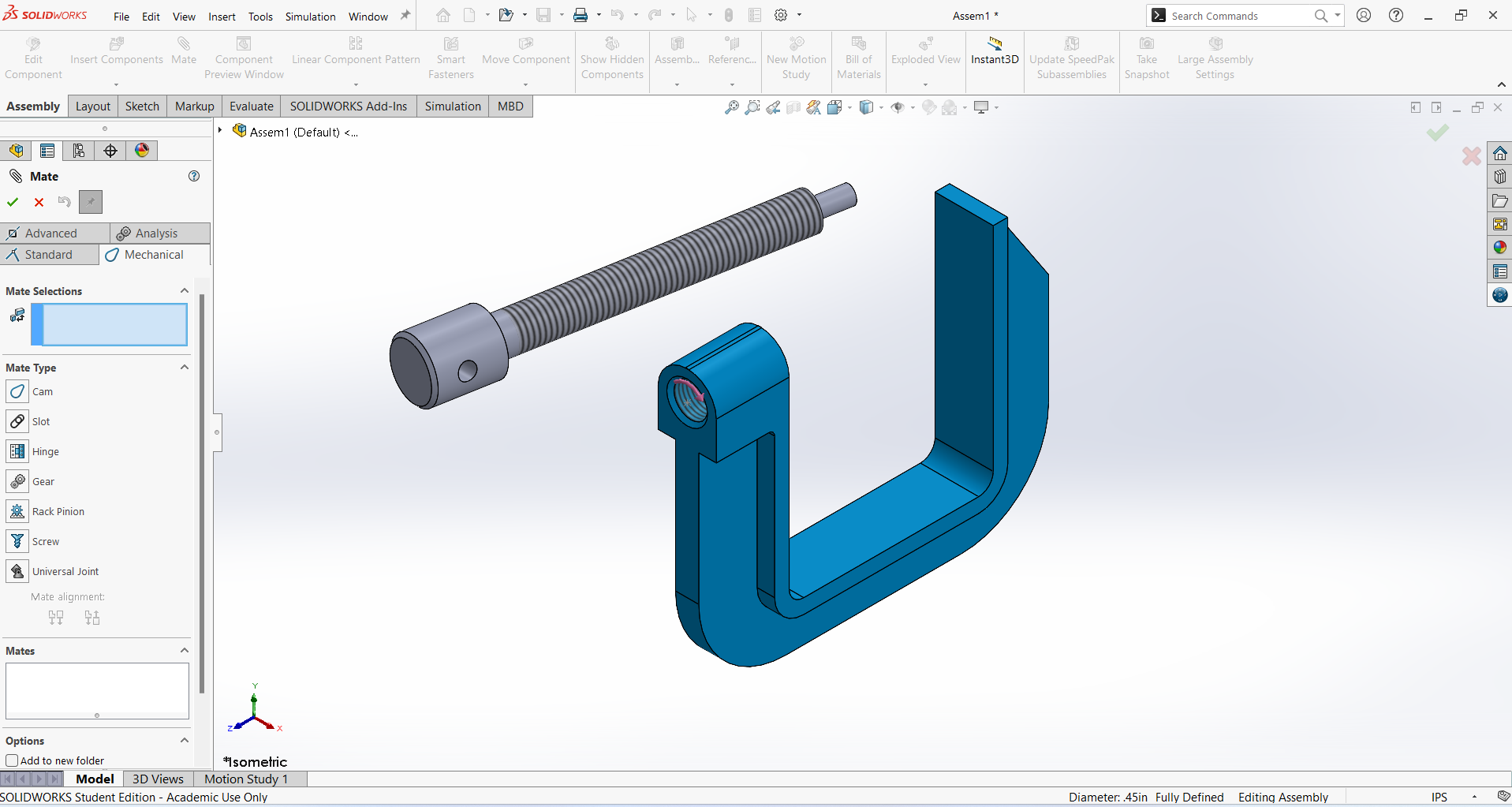Open Search Commands dropdown arrow
The image size is (1512, 807).
[1338, 15]
